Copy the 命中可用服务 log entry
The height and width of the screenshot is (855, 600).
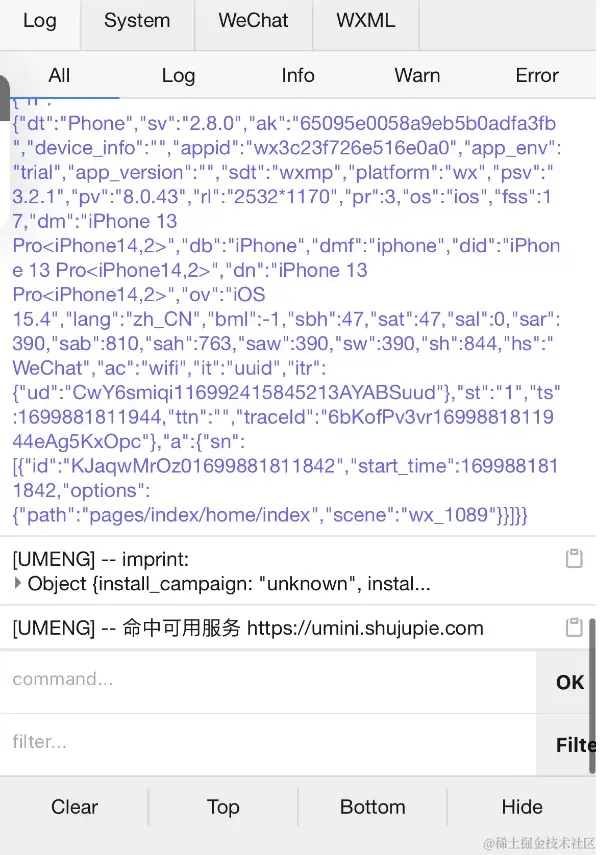pyautogui.click(x=574, y=628)
